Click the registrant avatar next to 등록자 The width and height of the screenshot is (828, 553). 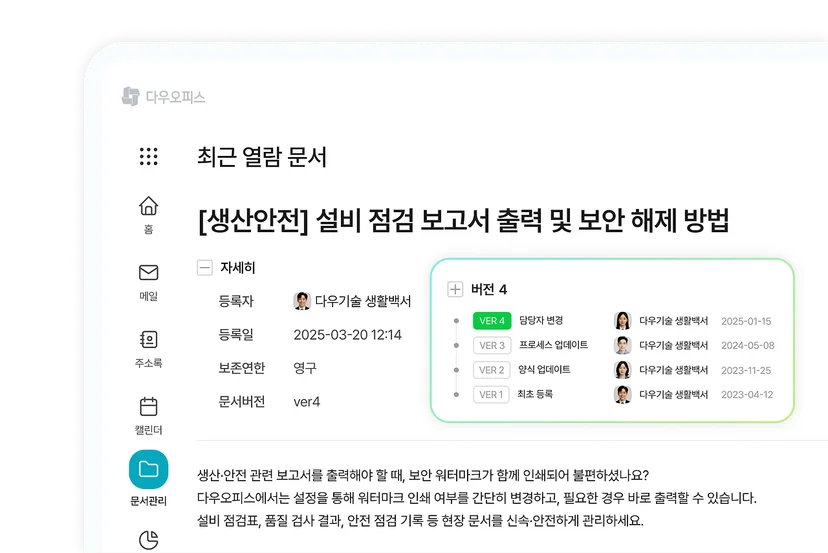tap(302, 301)
